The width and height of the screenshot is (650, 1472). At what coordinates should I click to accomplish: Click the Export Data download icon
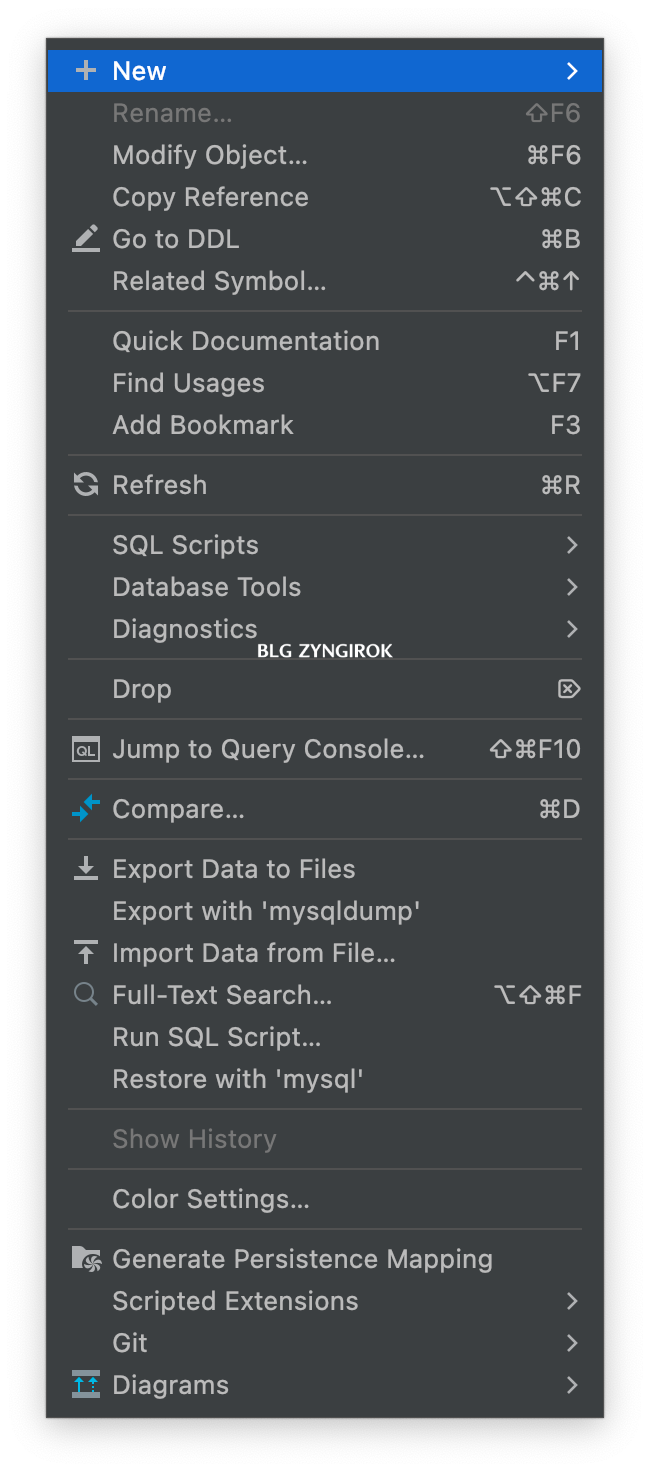[x=86, y=869]
